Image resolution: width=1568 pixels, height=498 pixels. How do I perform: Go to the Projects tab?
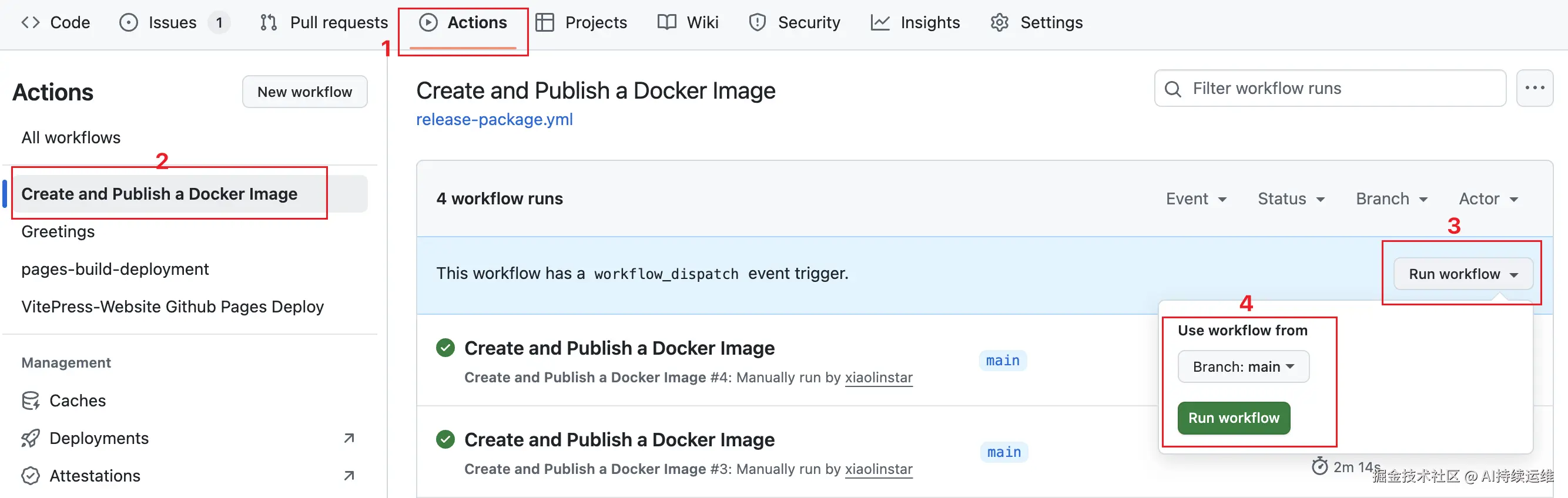click(x=581, y=22)
